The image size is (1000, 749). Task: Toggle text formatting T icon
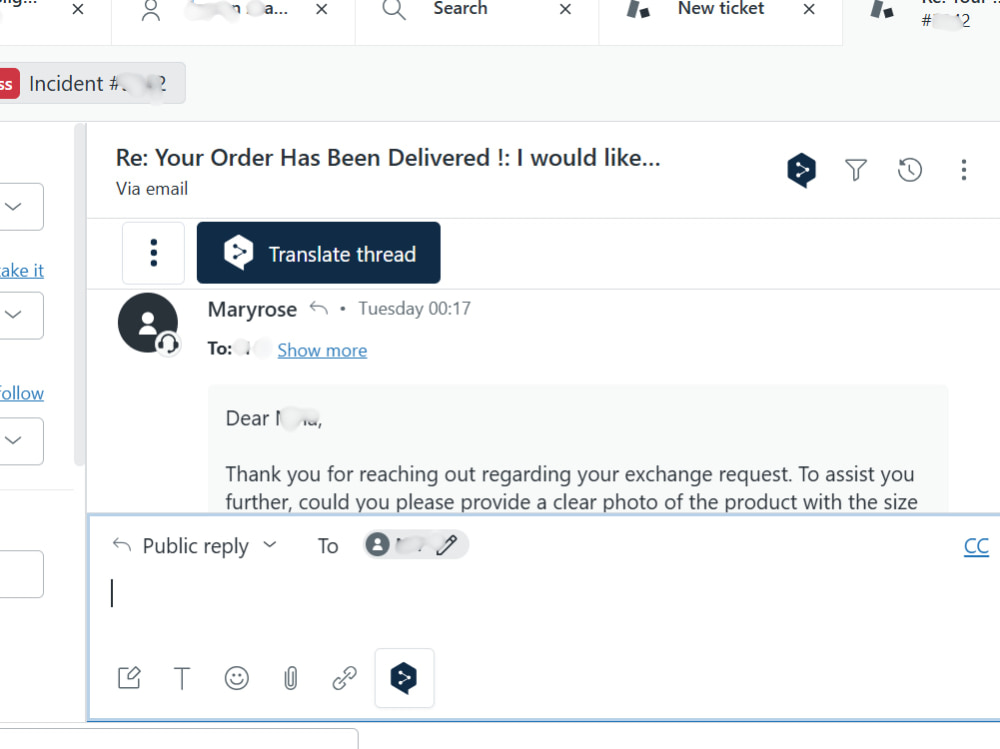click(182, 678)
